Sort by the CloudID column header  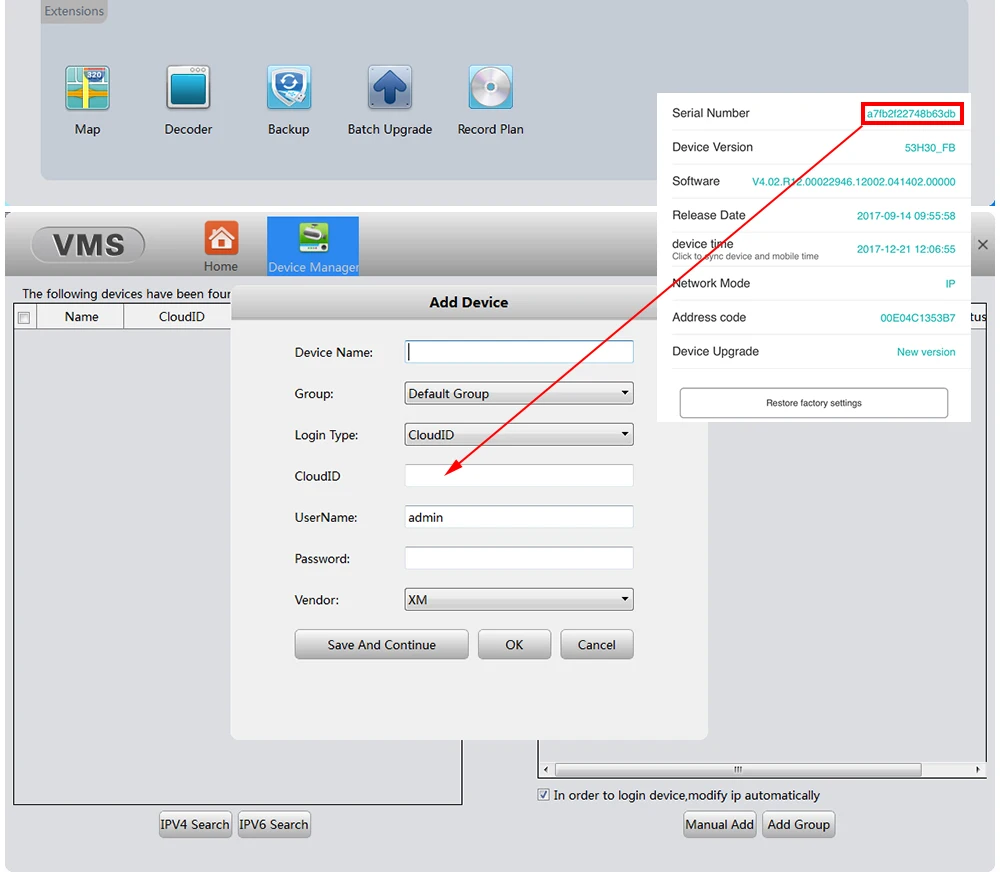pos(181,317)
